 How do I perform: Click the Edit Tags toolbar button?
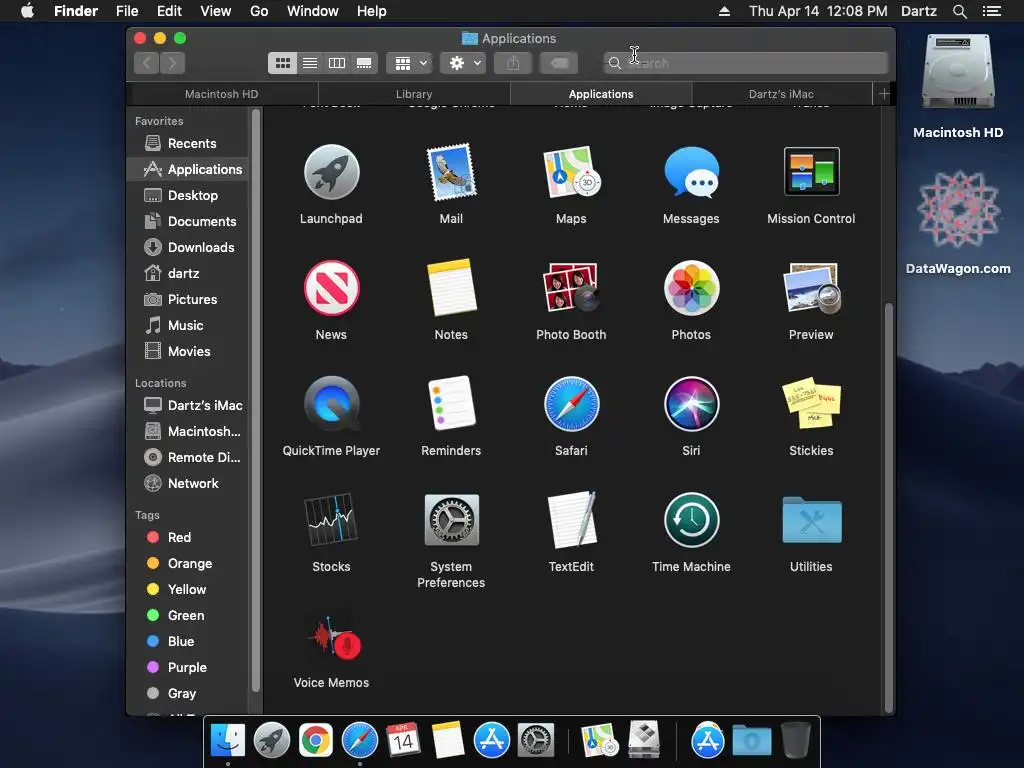(x=559, y=63)
